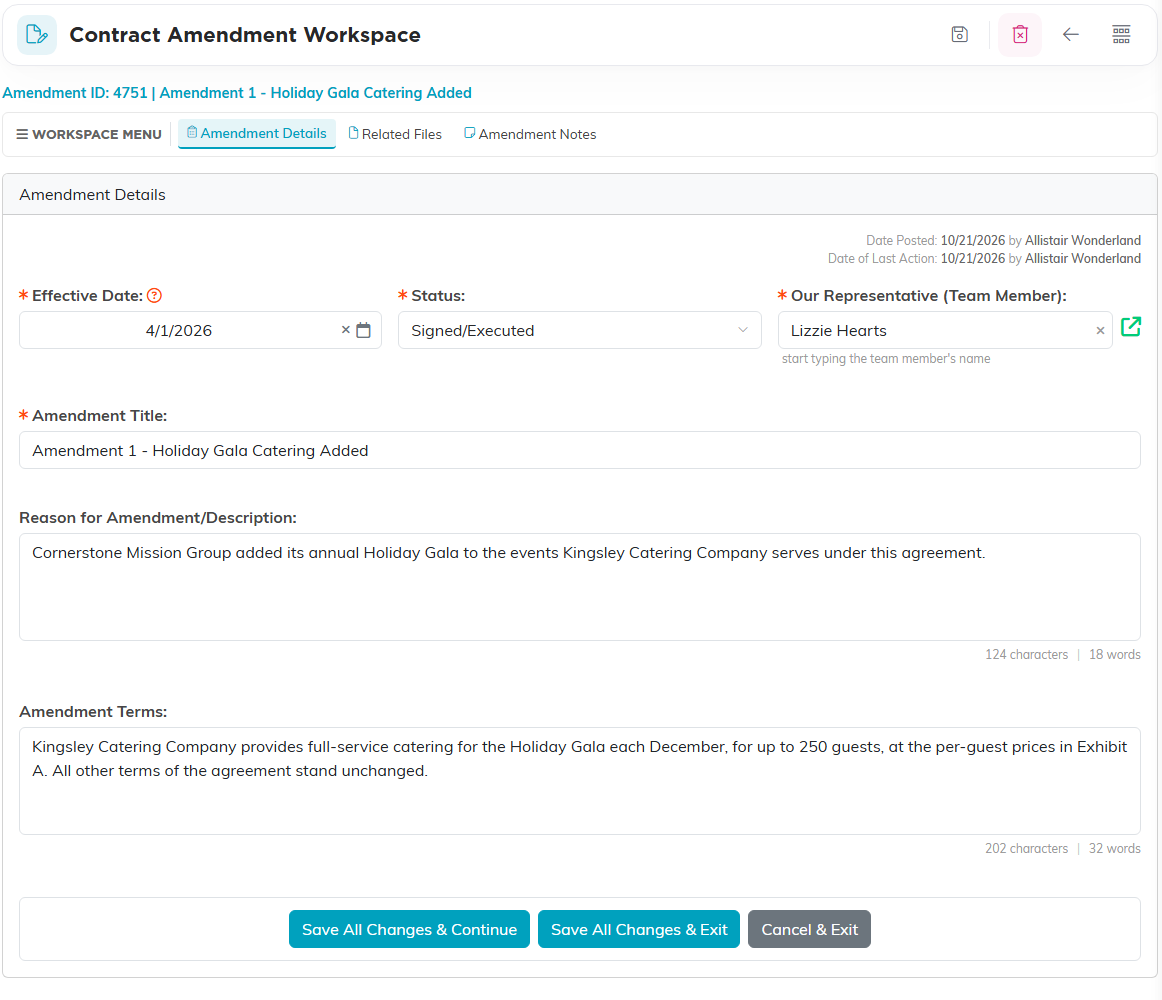Switch to the Related Files tab
This screenshot has width=1162, height=1000.
(x=395, y=134)
